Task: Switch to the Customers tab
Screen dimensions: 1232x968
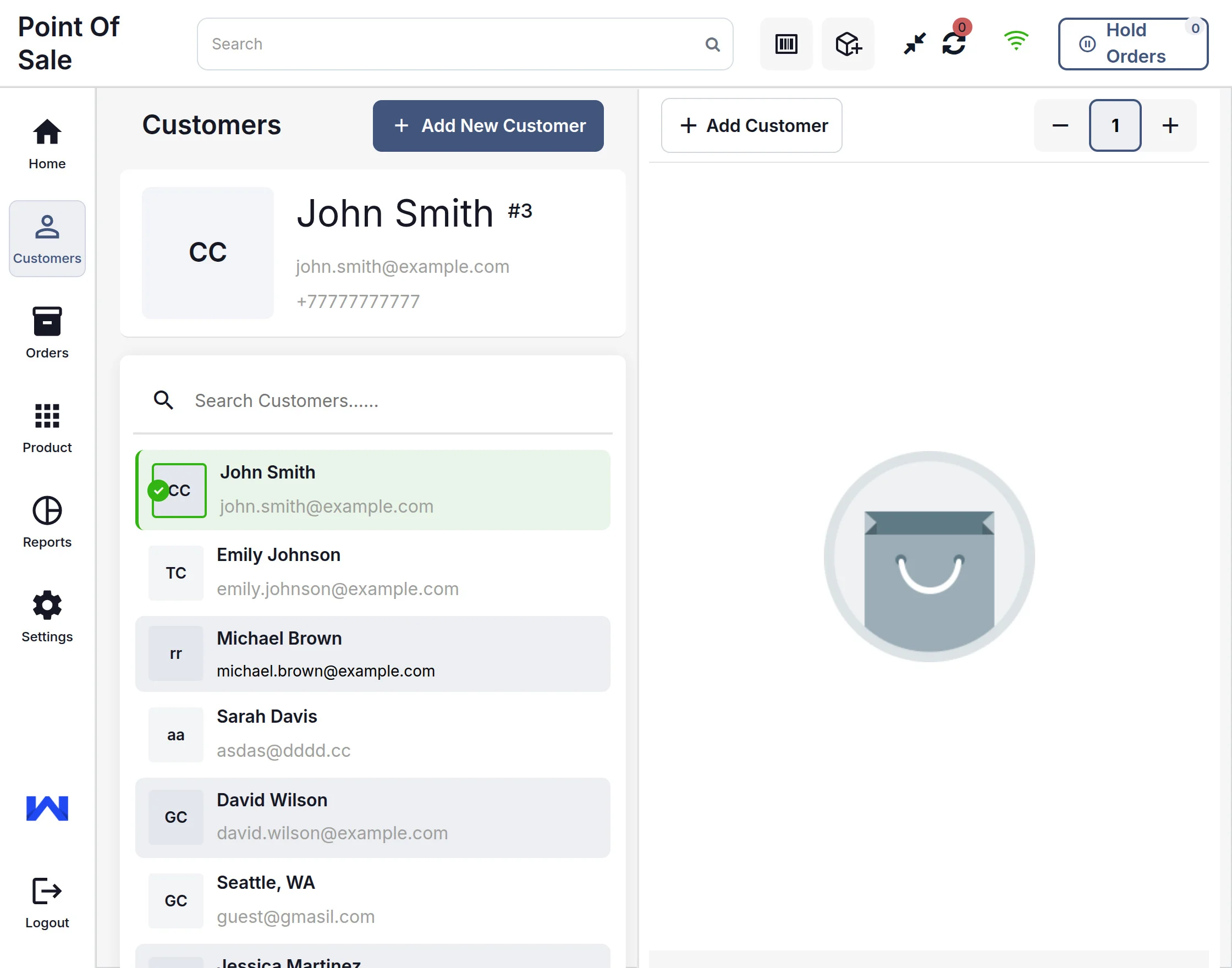Action: [x=46, y=239]
